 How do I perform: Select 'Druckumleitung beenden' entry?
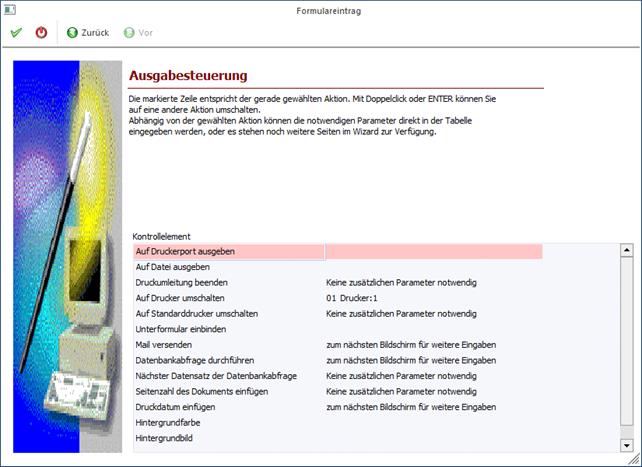click(x=182, y=283)
